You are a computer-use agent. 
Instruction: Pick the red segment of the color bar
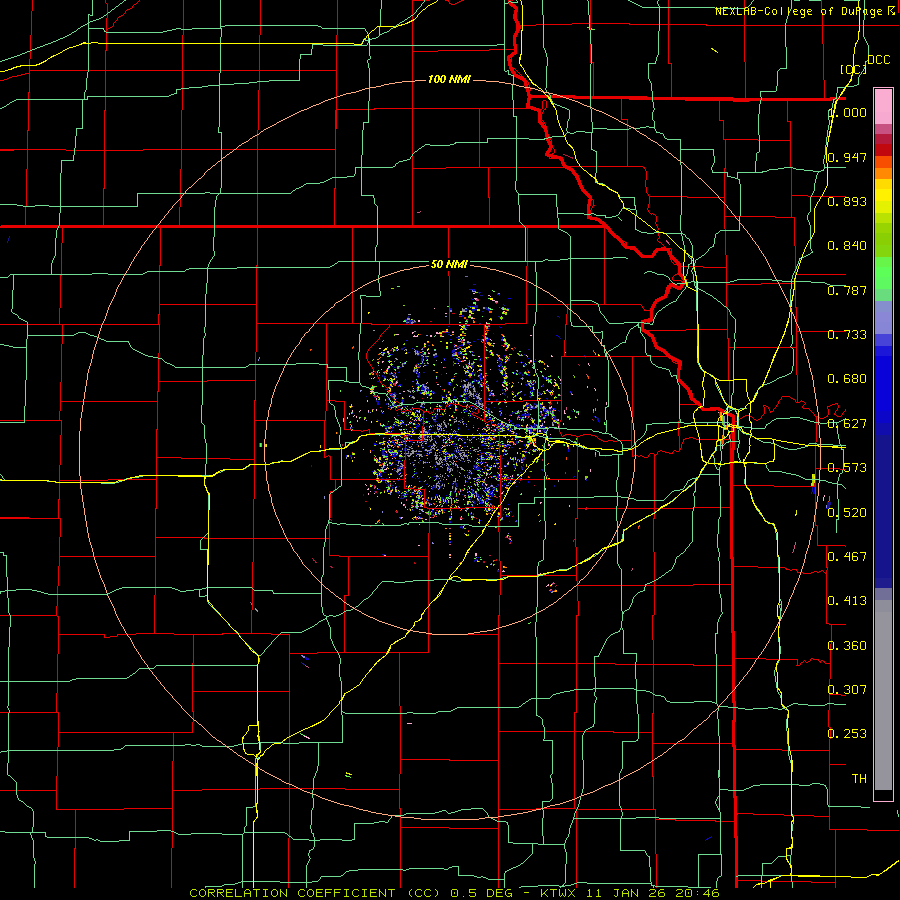[883, 150]
